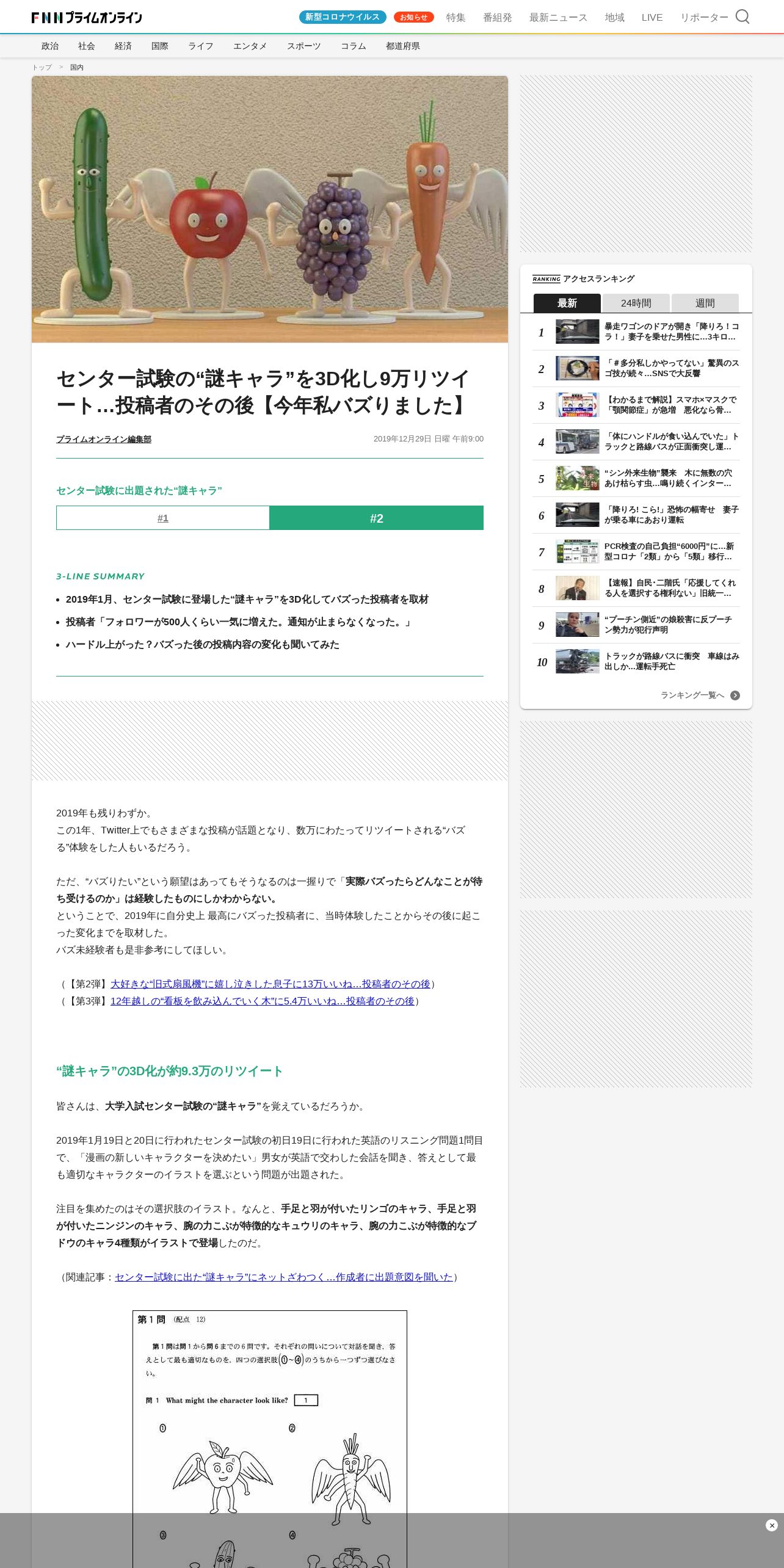Open ranking 4 路線バス正面衝突 article
Viewport: 784px width, 1568px height.
coord(672,441)
